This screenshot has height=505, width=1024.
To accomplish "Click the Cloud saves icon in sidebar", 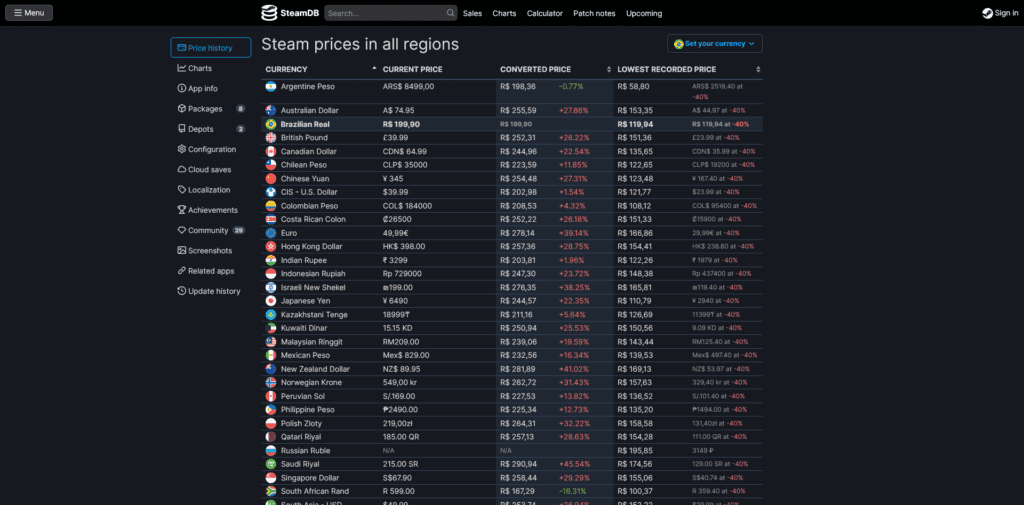I will (181, 169).
